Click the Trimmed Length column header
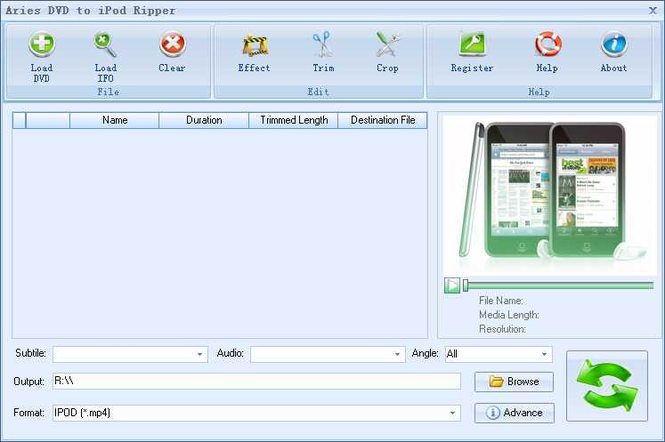The width and height of the screenshot is (665, 442). point(293,120)
